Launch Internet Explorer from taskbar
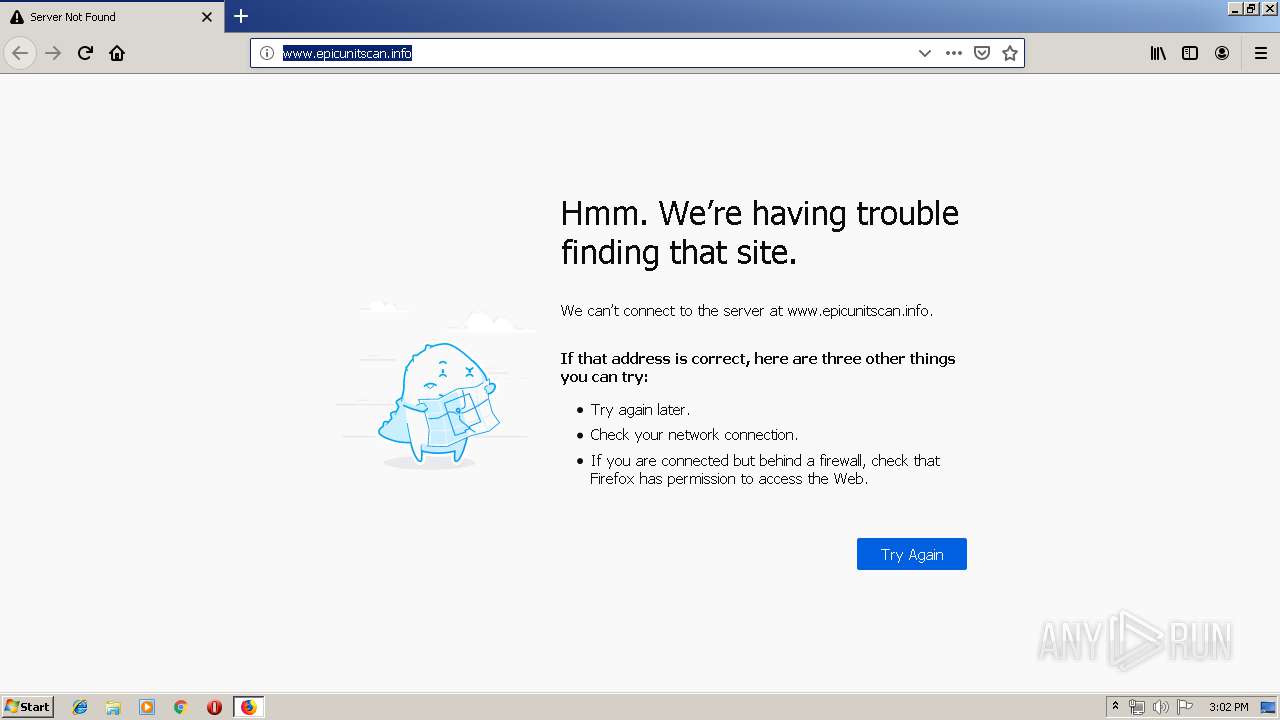 tap(80, 707)
